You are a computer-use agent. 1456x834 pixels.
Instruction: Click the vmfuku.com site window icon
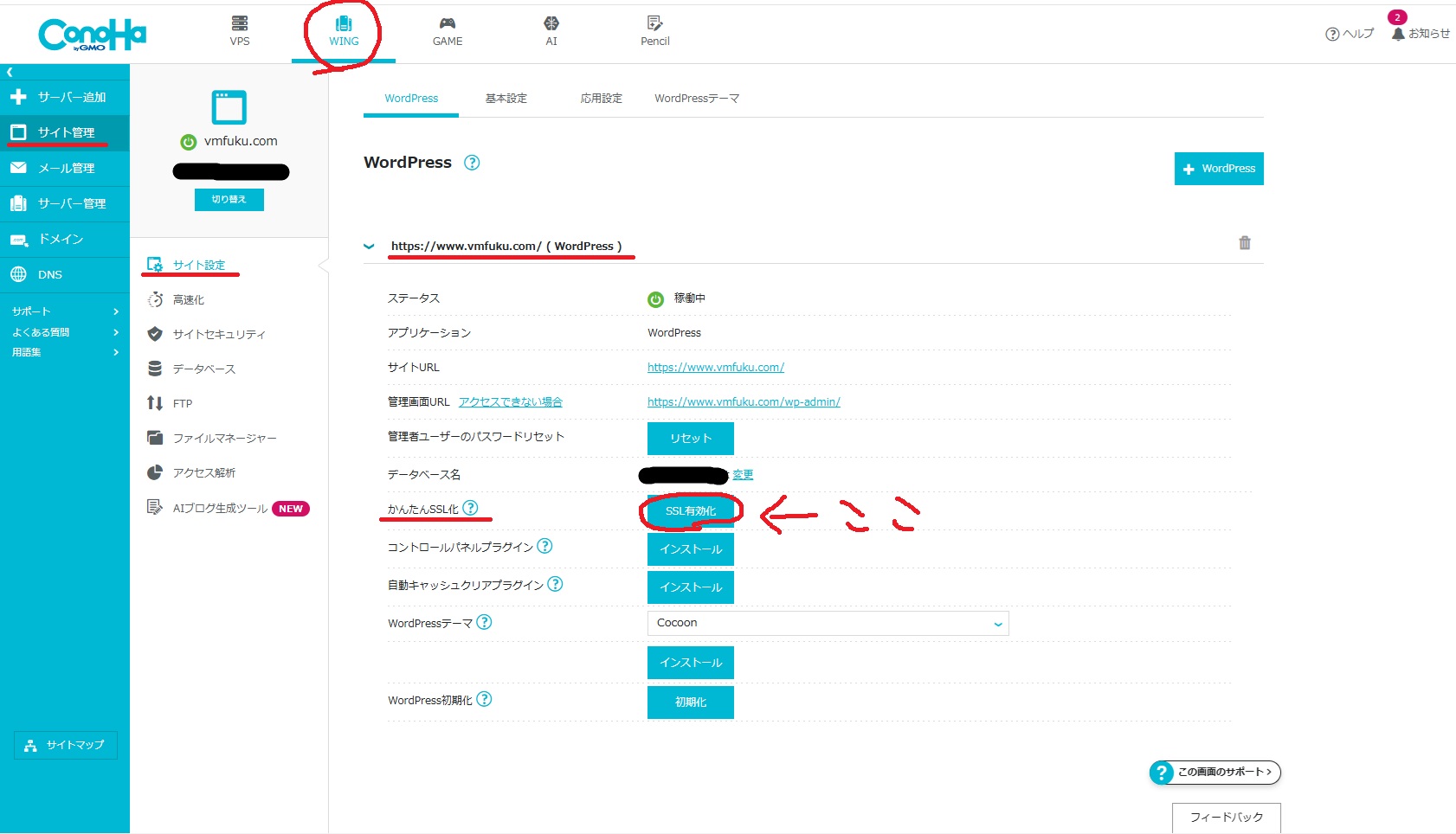229,107
